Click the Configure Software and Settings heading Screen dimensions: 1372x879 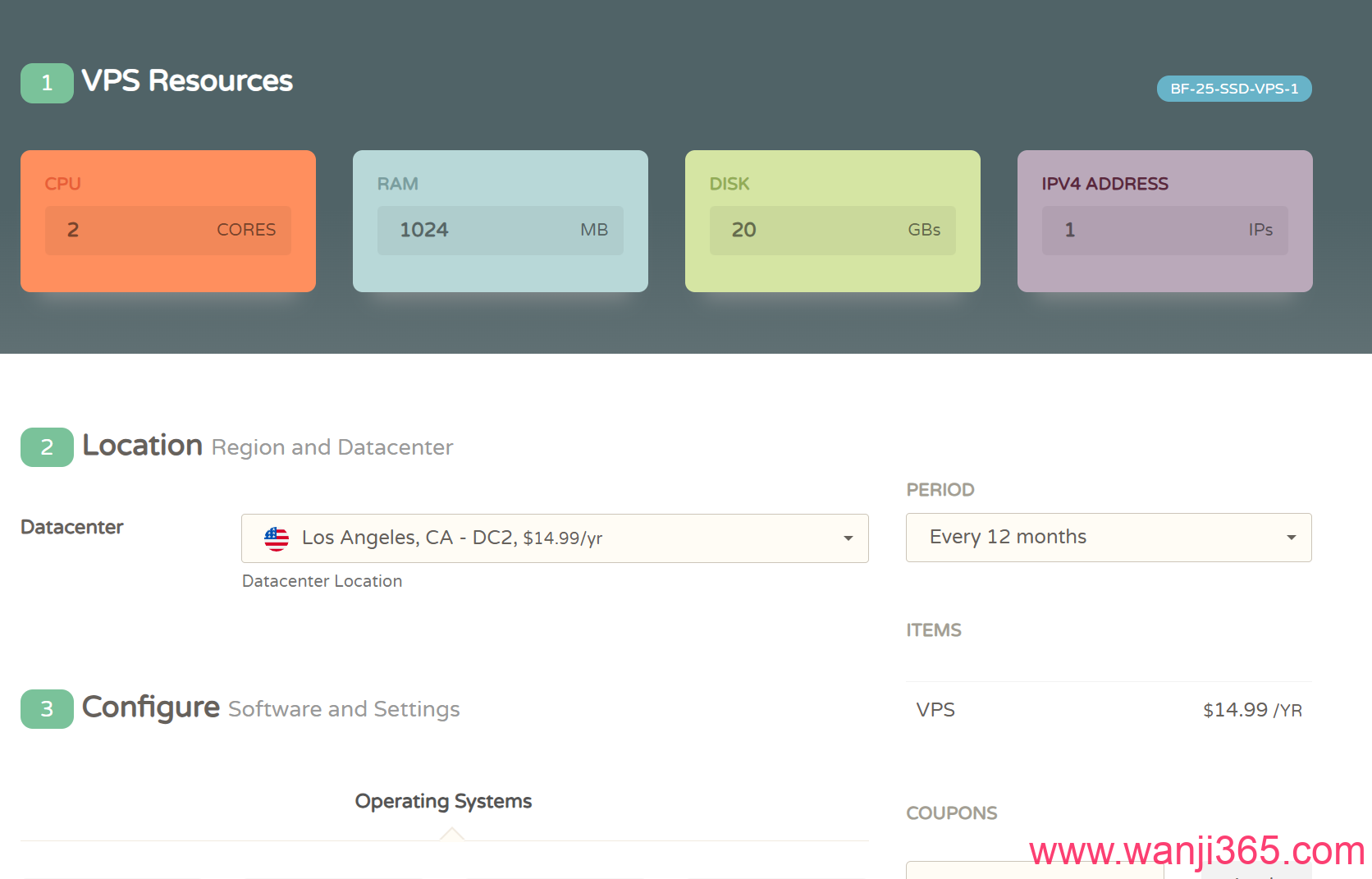tap(271, 708)
